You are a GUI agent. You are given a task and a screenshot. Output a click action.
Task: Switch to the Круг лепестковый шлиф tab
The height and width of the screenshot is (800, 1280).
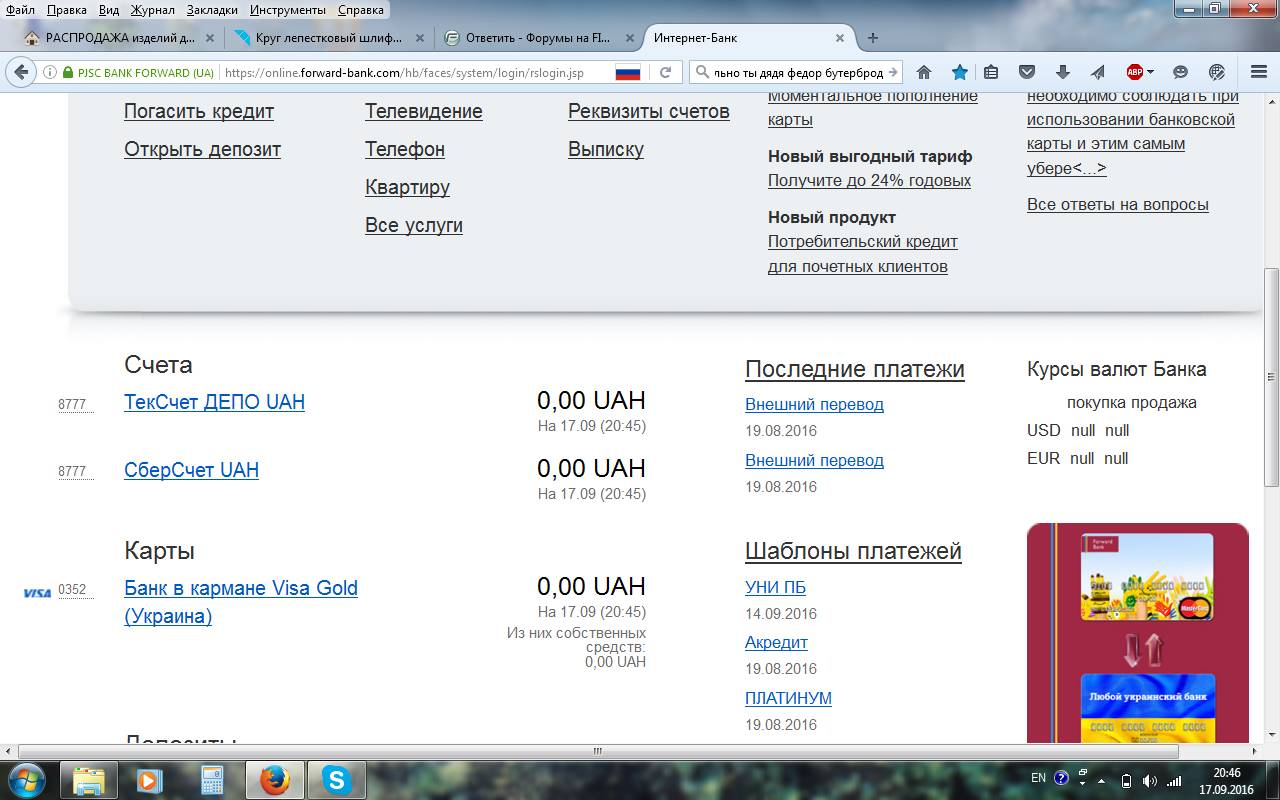pyautogui.click(x=330, y=38)
